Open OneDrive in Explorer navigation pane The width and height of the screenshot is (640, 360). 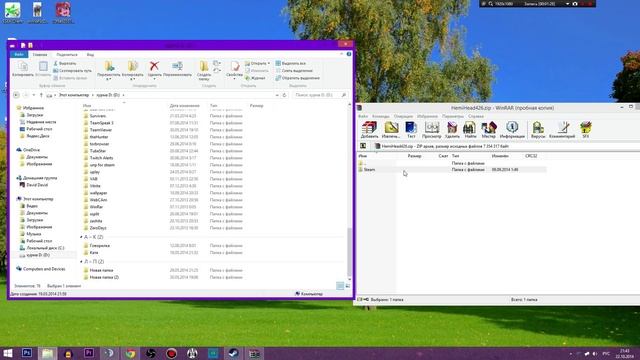[31, 150]
